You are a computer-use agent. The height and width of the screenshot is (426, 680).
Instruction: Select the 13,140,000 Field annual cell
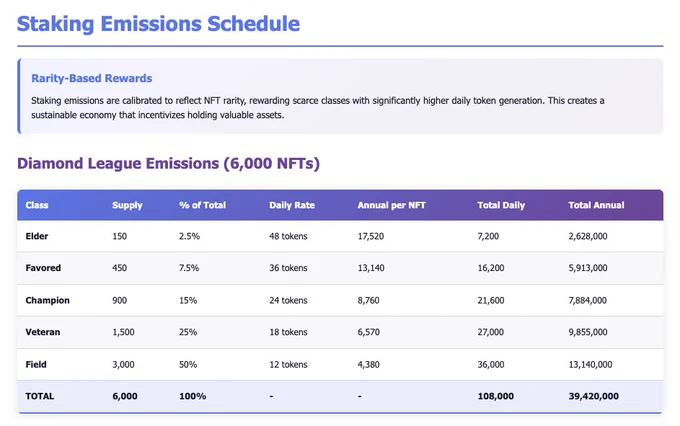click(590, 364)
